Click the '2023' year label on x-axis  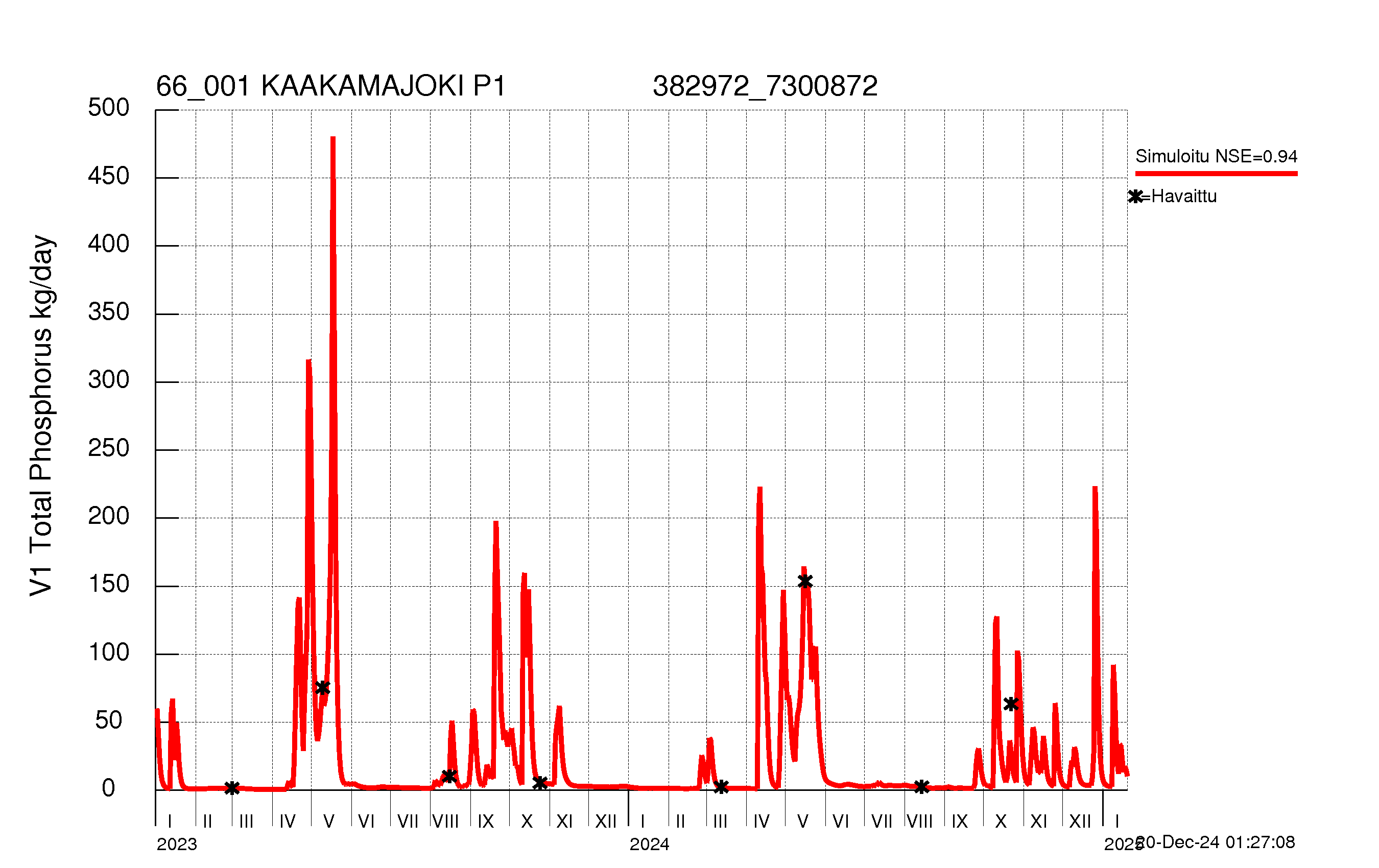click(177, 844)
